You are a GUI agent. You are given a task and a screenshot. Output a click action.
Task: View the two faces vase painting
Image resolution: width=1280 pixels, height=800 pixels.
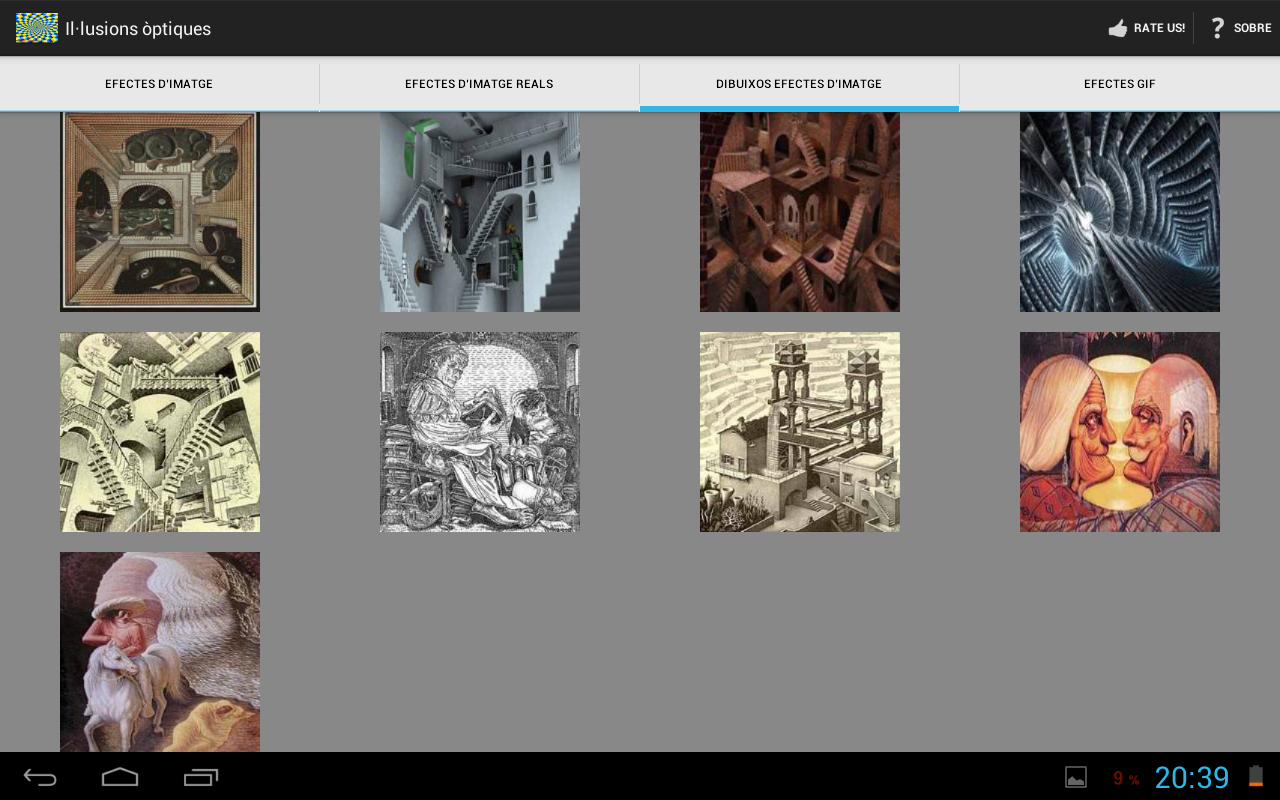point(1120,432)
